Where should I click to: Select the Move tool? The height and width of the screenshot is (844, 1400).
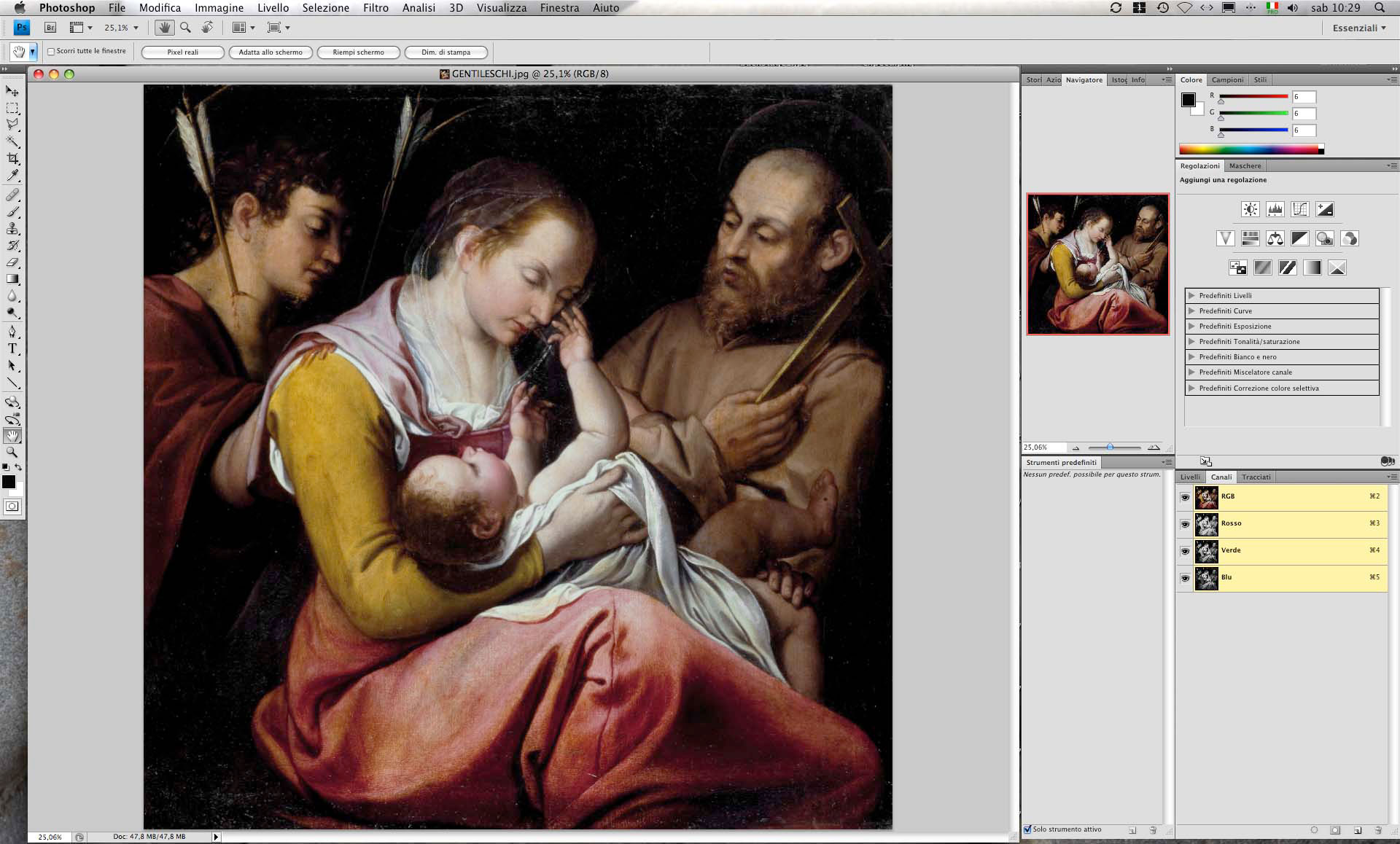pos(12,91)
